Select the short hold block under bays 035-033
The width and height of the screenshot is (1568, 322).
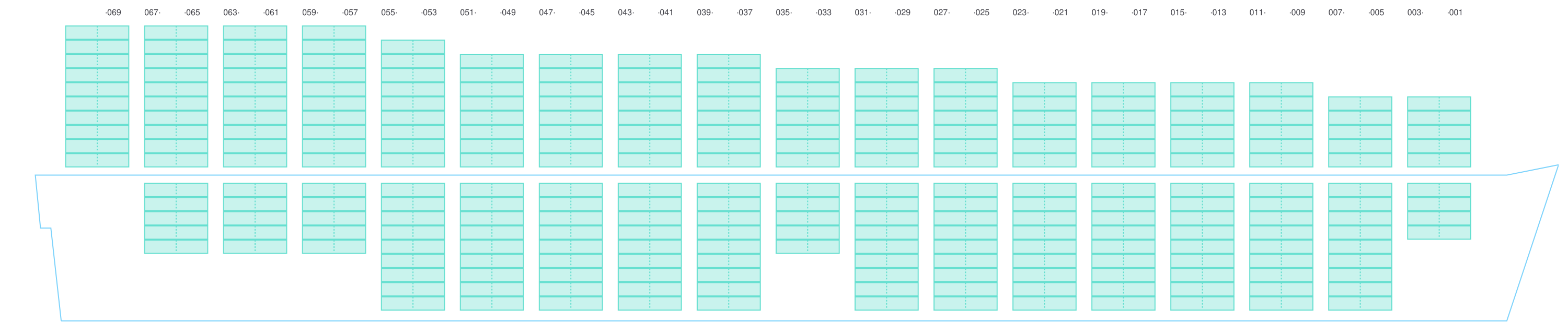[807, 218]
